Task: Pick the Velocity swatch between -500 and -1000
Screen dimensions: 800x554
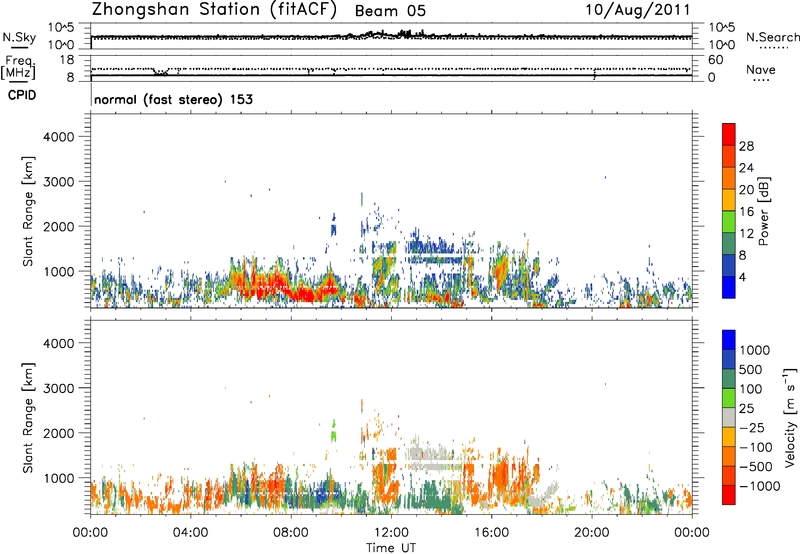Action: point(729,475)
